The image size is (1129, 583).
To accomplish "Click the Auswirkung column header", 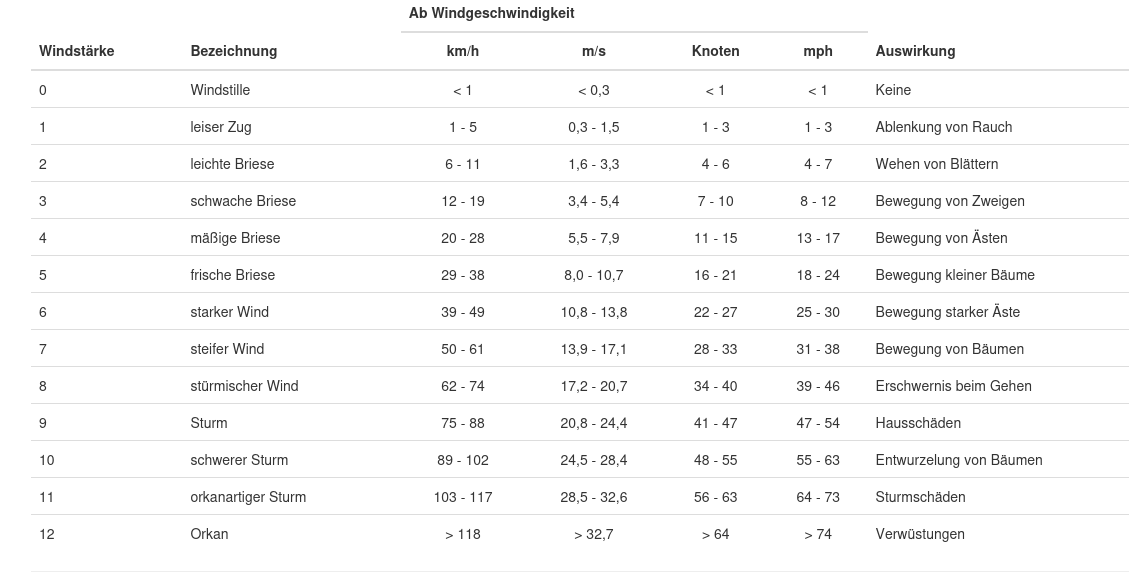I will 915,51.
